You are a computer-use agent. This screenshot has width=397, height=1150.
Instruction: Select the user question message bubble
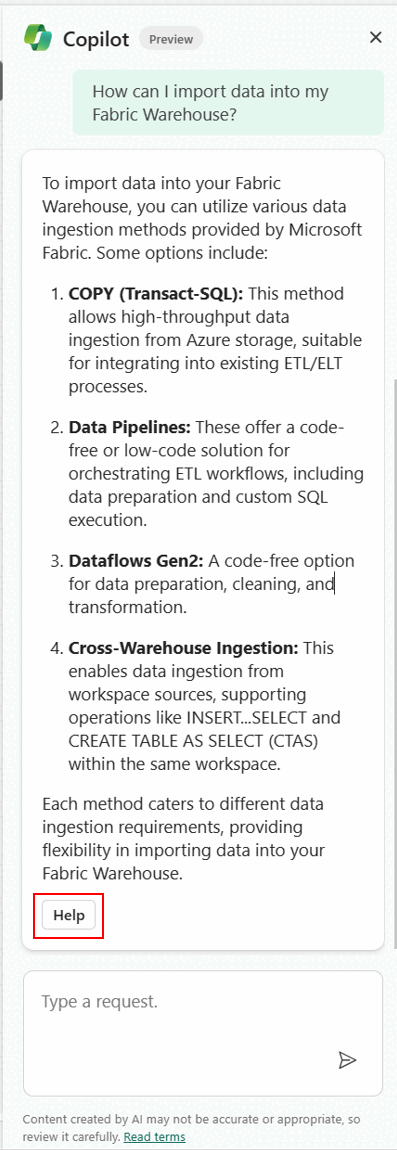click(x=228, y=103)
